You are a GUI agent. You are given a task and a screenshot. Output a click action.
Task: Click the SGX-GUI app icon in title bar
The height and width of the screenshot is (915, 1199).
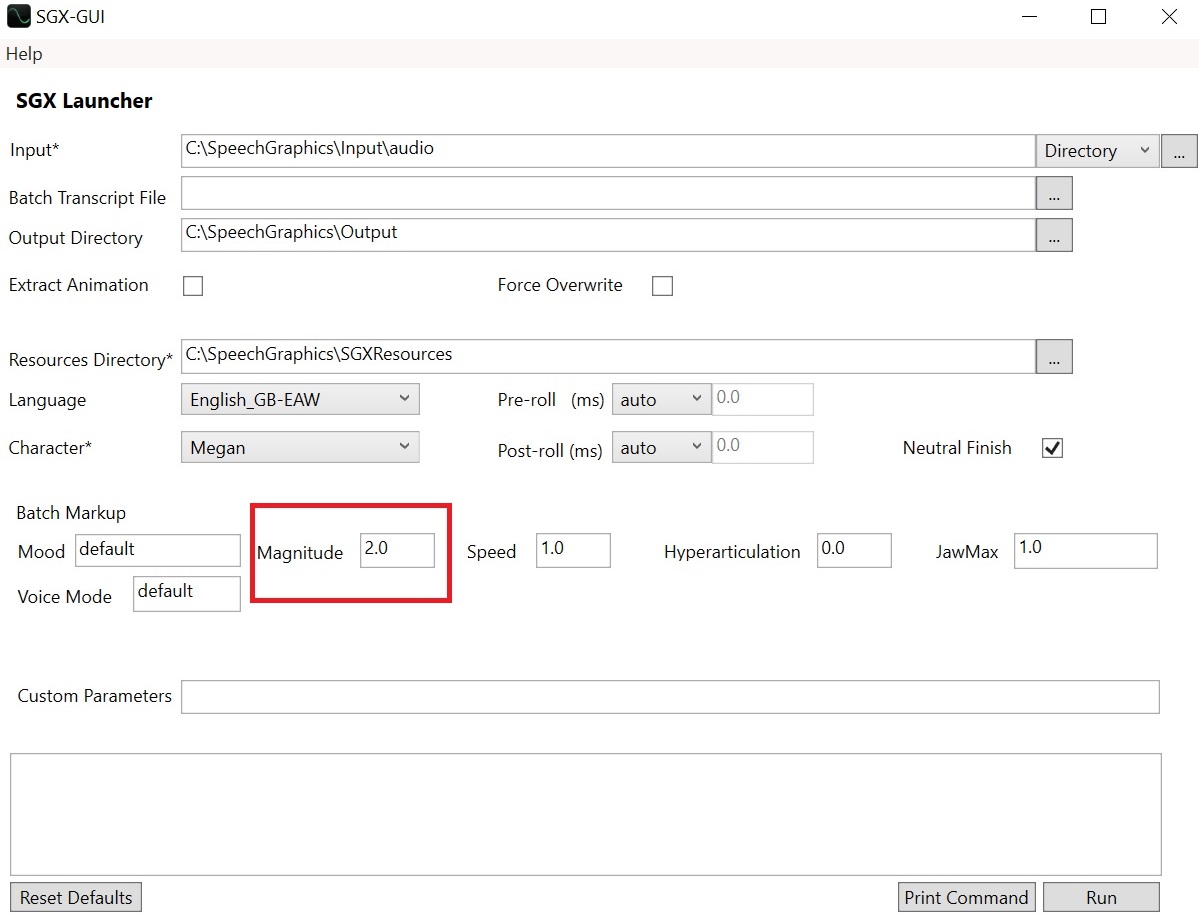[18, 17]
